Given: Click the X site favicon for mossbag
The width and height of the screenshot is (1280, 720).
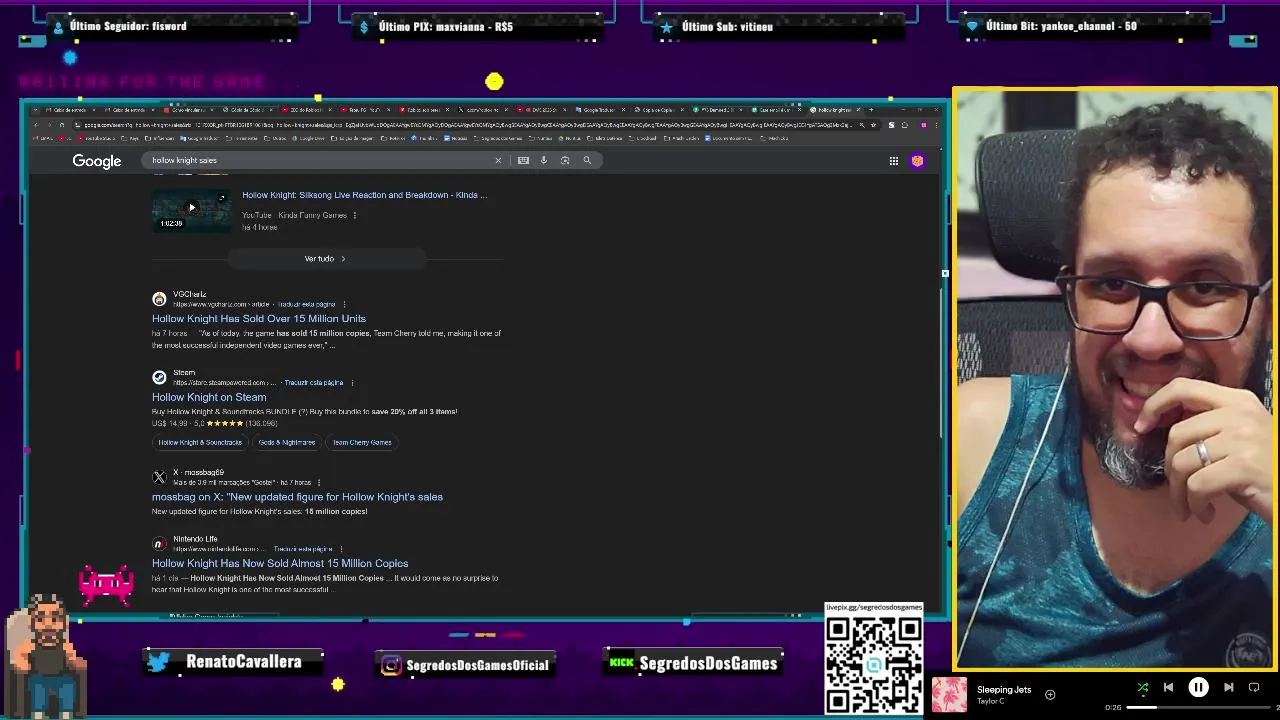Looking at the screenshot, I should pos(159,477).
